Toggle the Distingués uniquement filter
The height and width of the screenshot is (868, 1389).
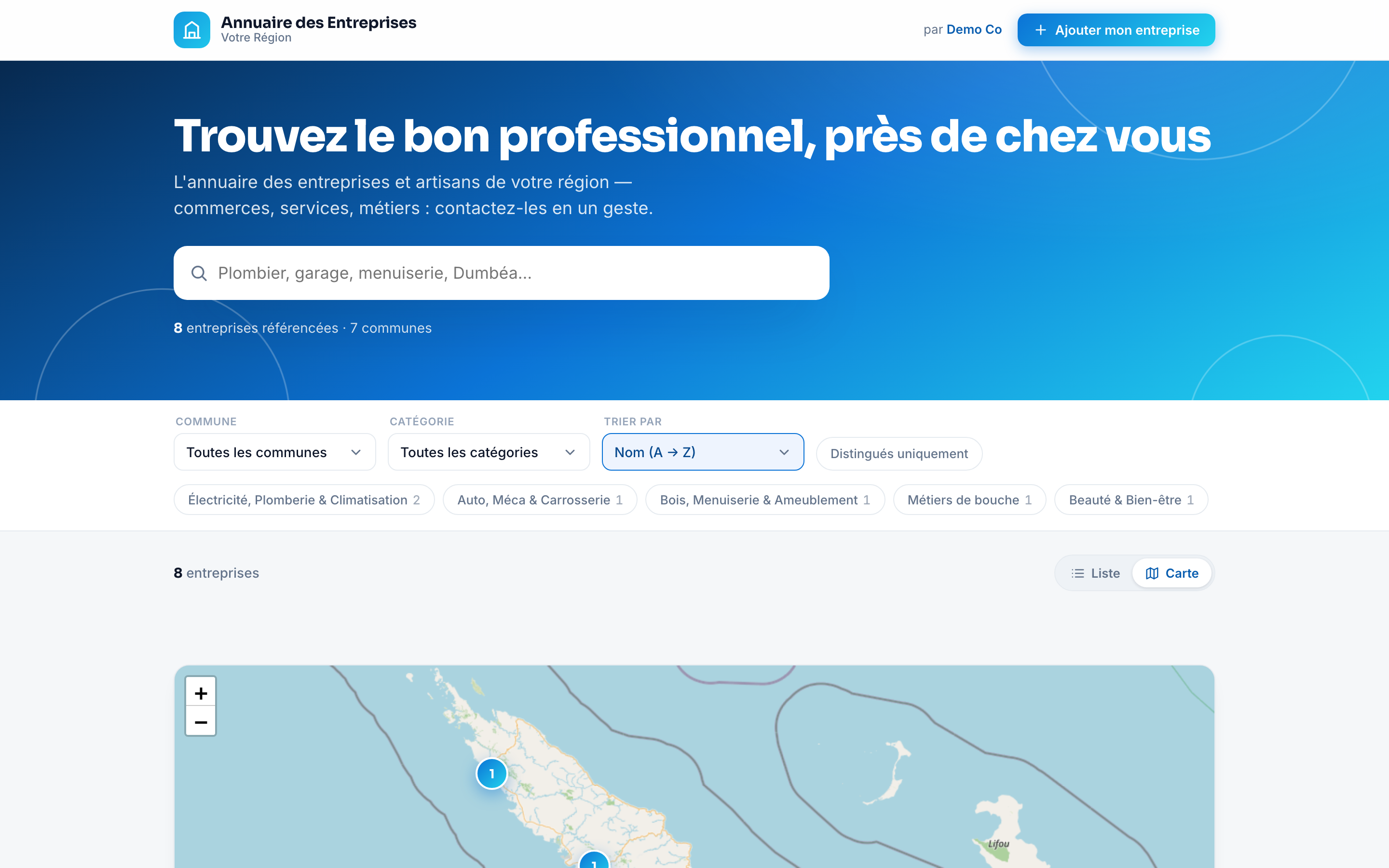coord(899,453)
